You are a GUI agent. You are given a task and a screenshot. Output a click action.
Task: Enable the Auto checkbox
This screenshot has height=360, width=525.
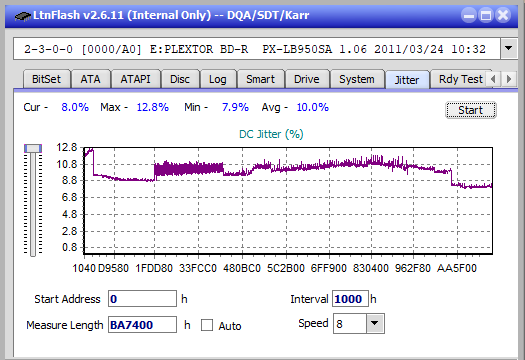click(x=207, y=325)
